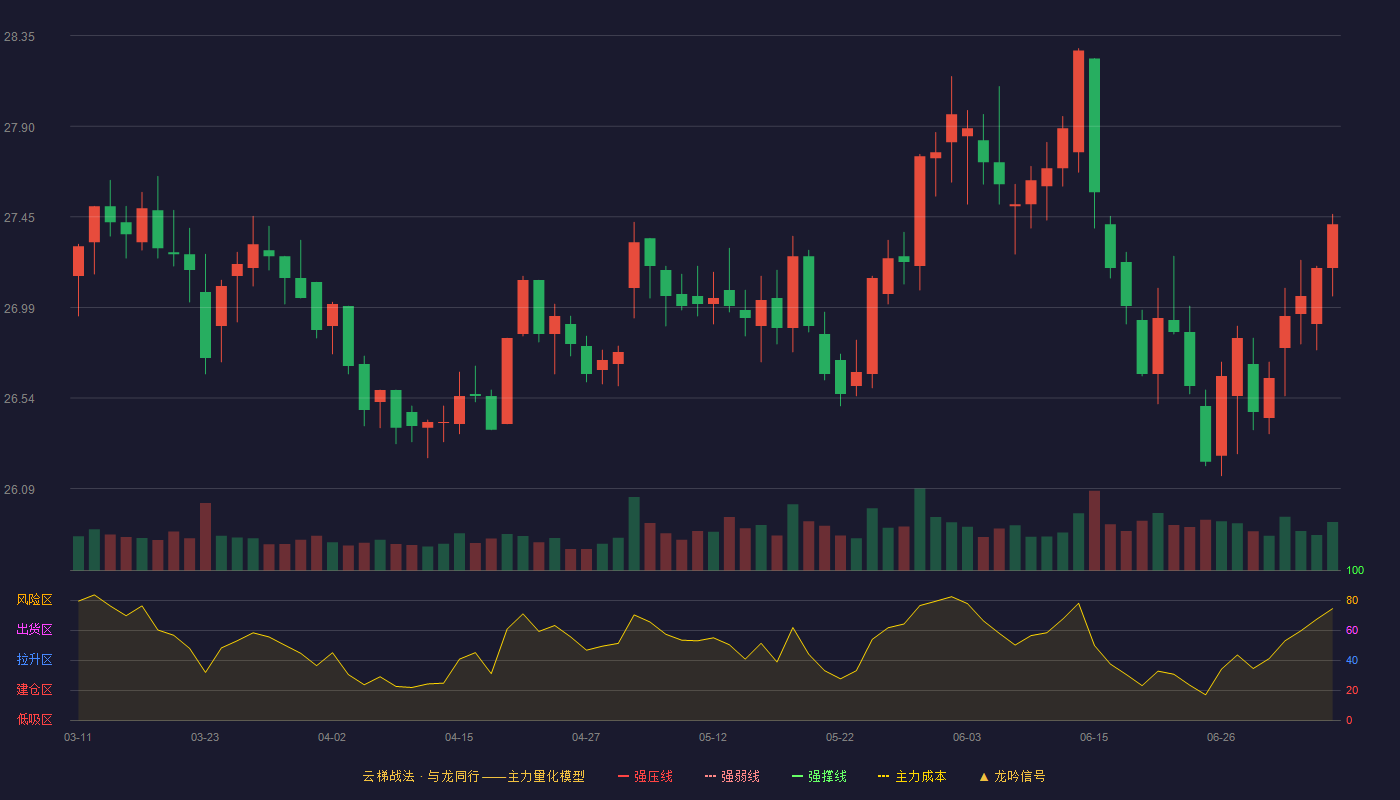
Task: Toggle the 主力成本 legend item
Action: click(912, 776)
